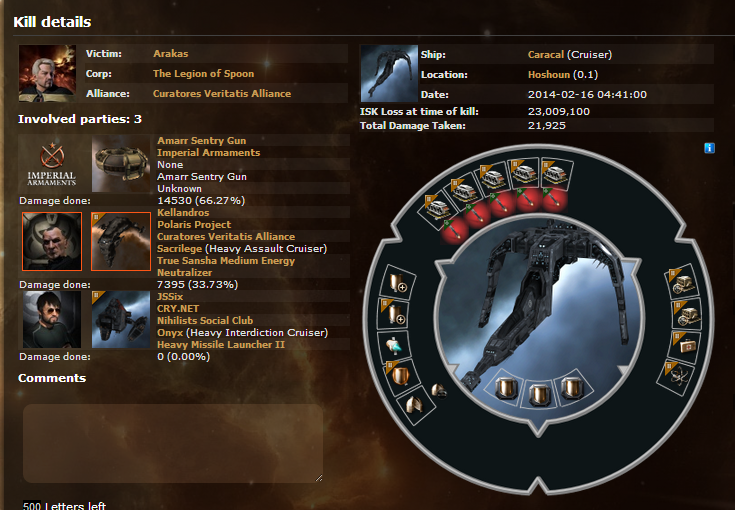735x510 pixels.
Task: Click the kill date 2014-02-16 04:41:00
Action: tap(587, 94)
